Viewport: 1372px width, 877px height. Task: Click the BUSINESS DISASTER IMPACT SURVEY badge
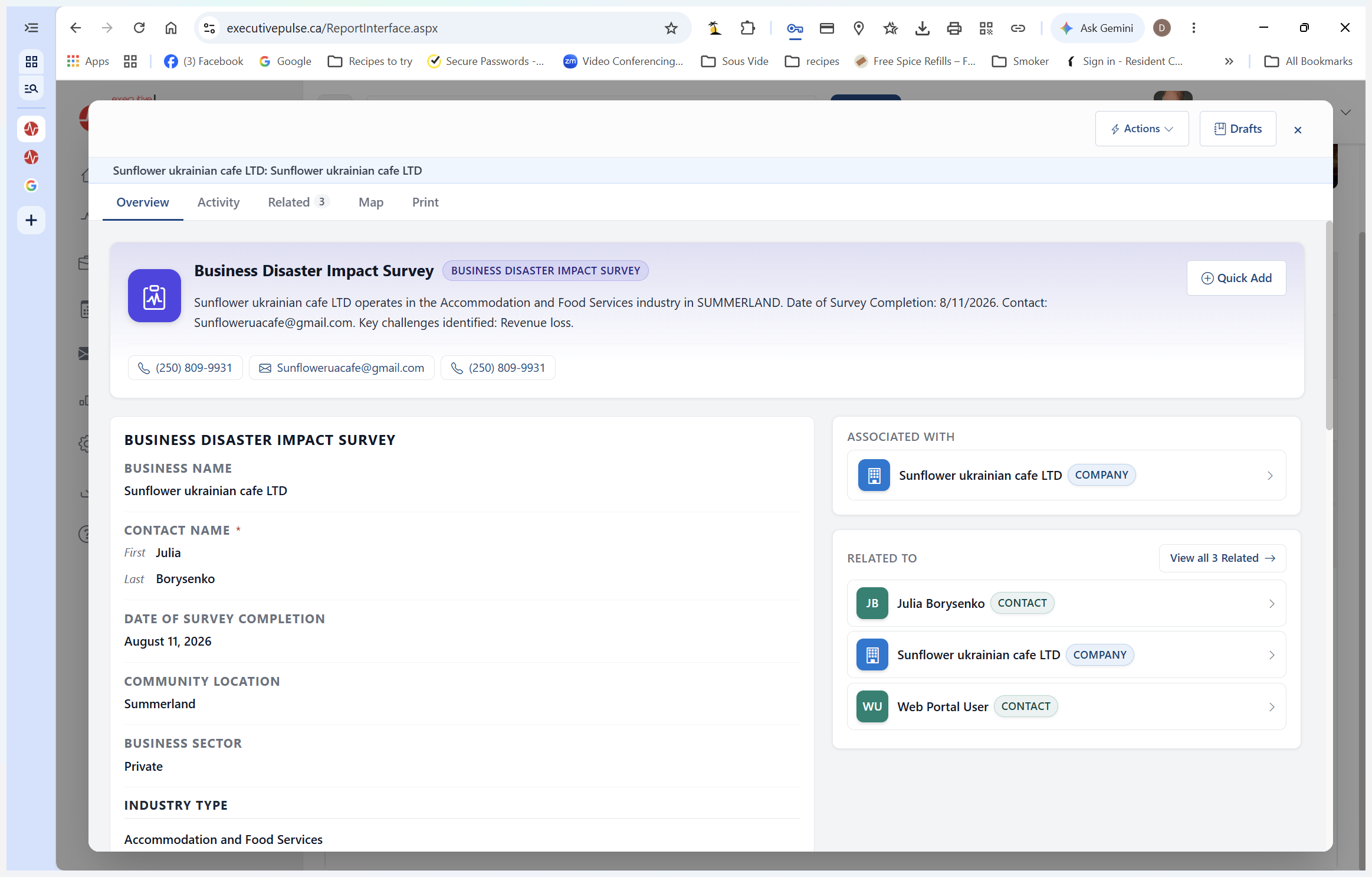coord(546,271)
